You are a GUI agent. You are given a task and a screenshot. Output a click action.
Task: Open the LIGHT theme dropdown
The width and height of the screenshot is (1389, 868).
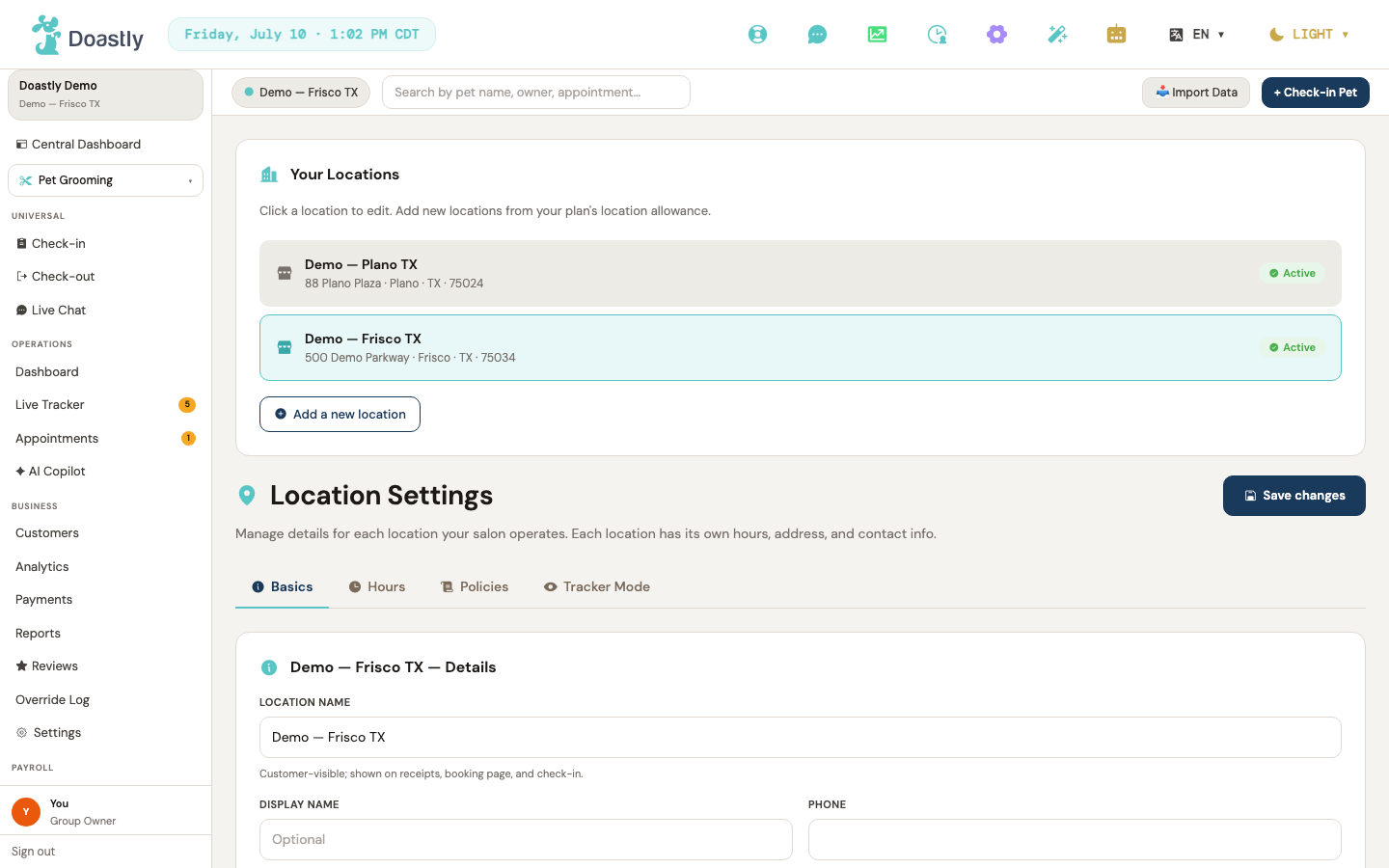pyautogui.click(x=1309, y=35)
